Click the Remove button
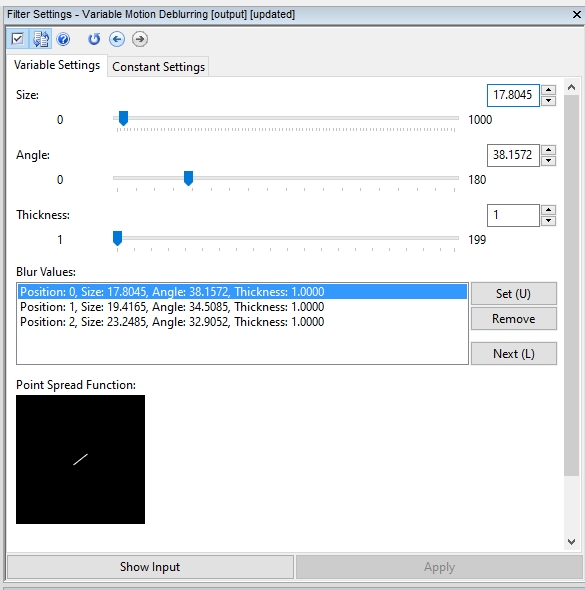Screen dimensions: 585x590 pos(514,319)
